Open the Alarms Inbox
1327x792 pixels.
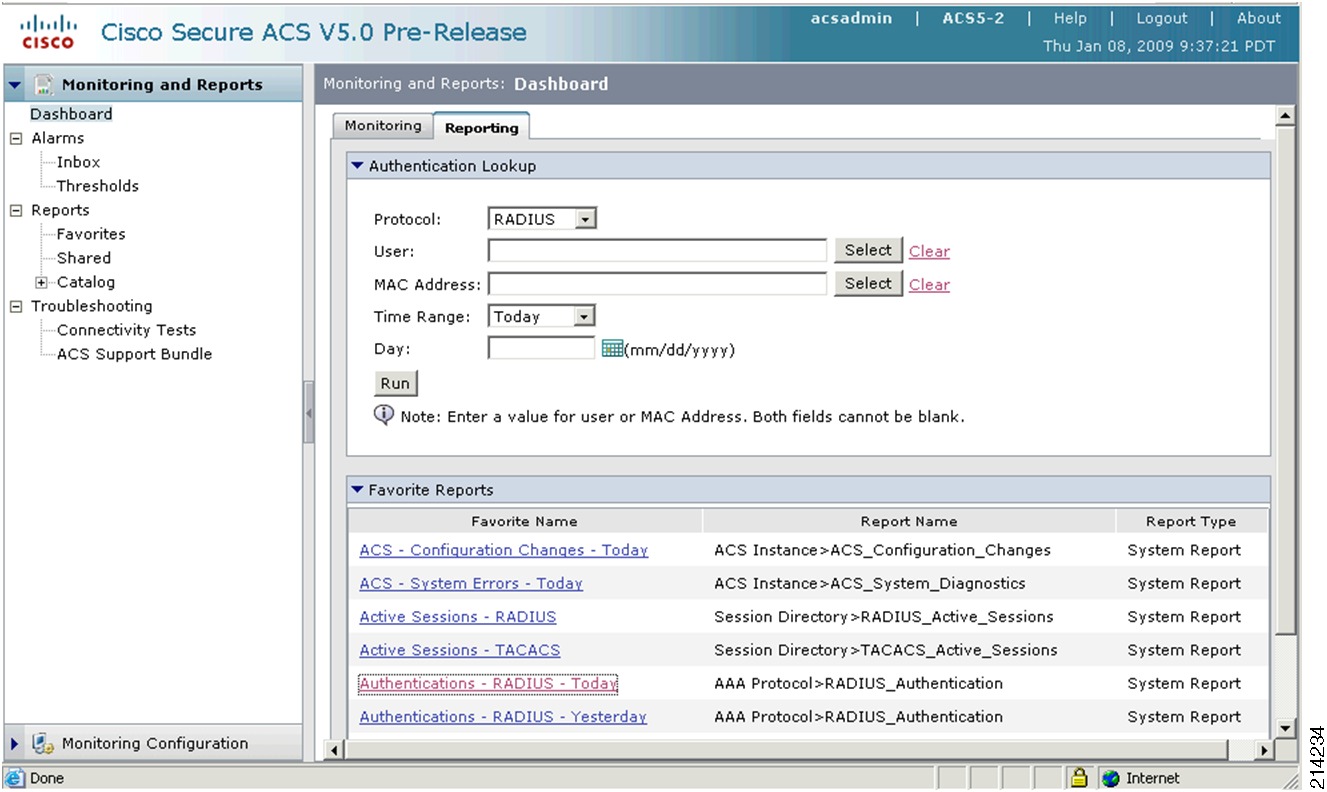click(x=78, y=162)
